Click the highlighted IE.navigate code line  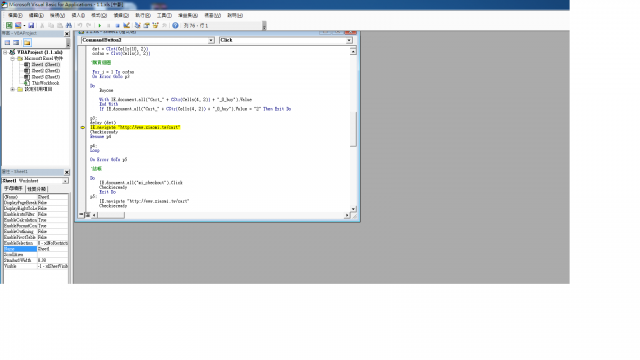[135, 127]
